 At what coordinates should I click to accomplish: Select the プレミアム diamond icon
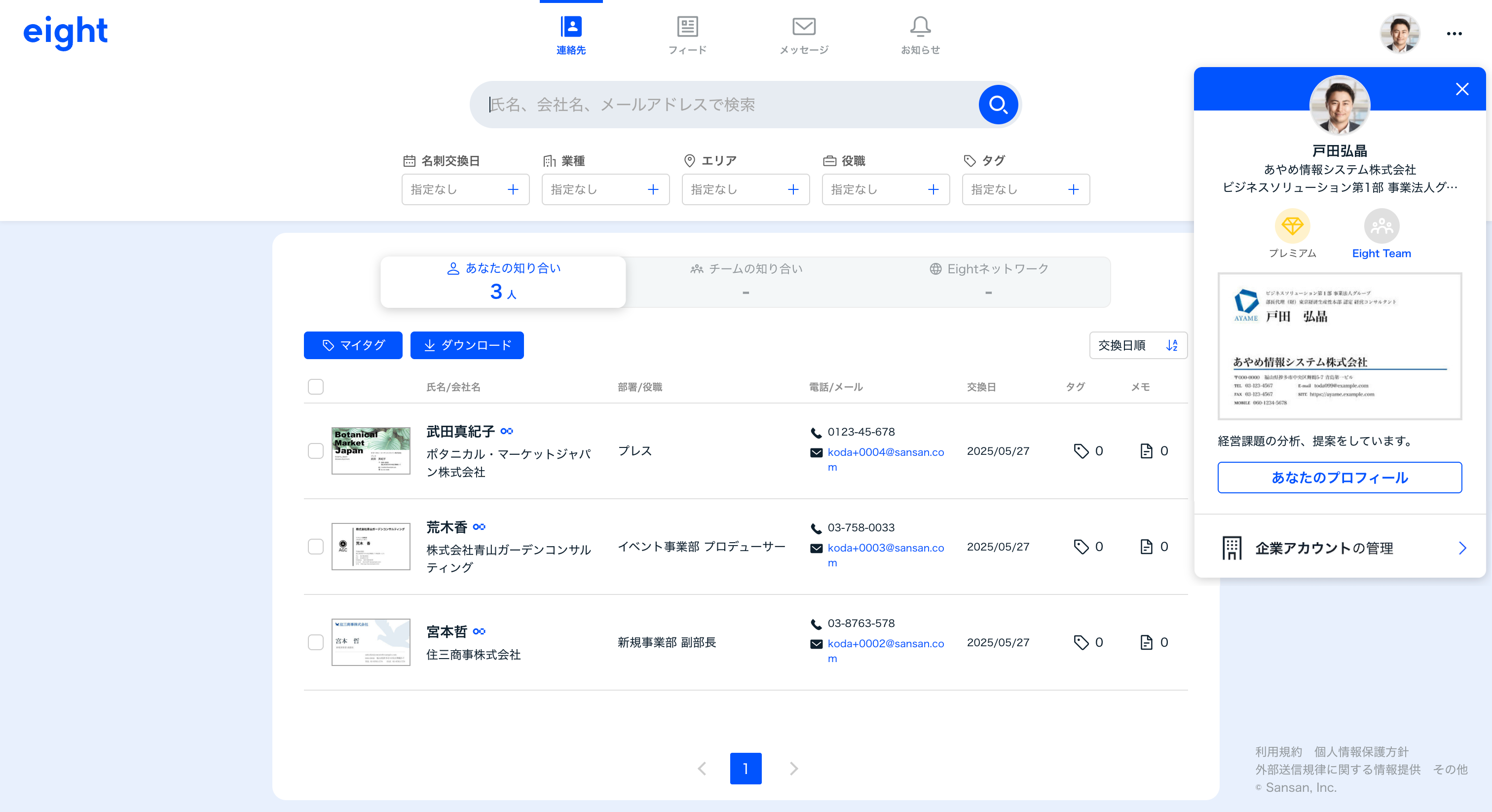click(x=1292, y=226)
